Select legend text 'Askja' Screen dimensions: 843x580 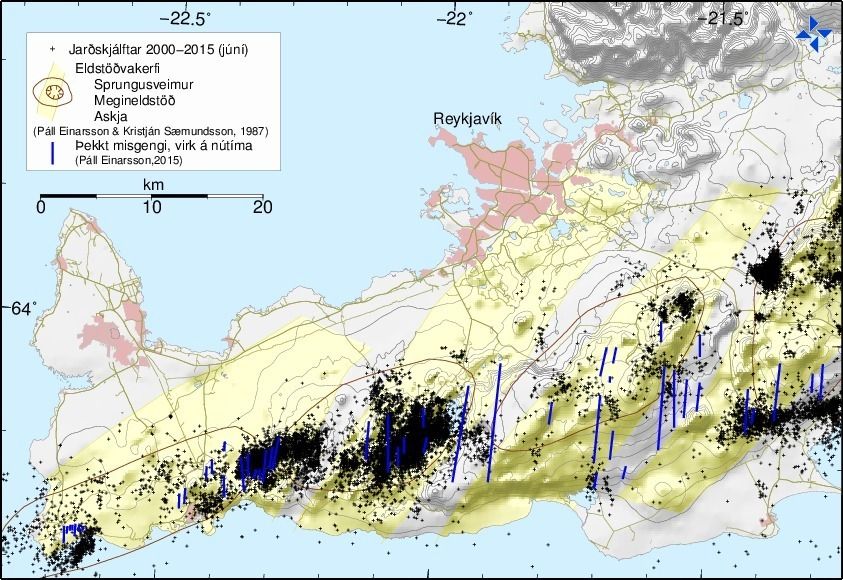coord(110,117)
